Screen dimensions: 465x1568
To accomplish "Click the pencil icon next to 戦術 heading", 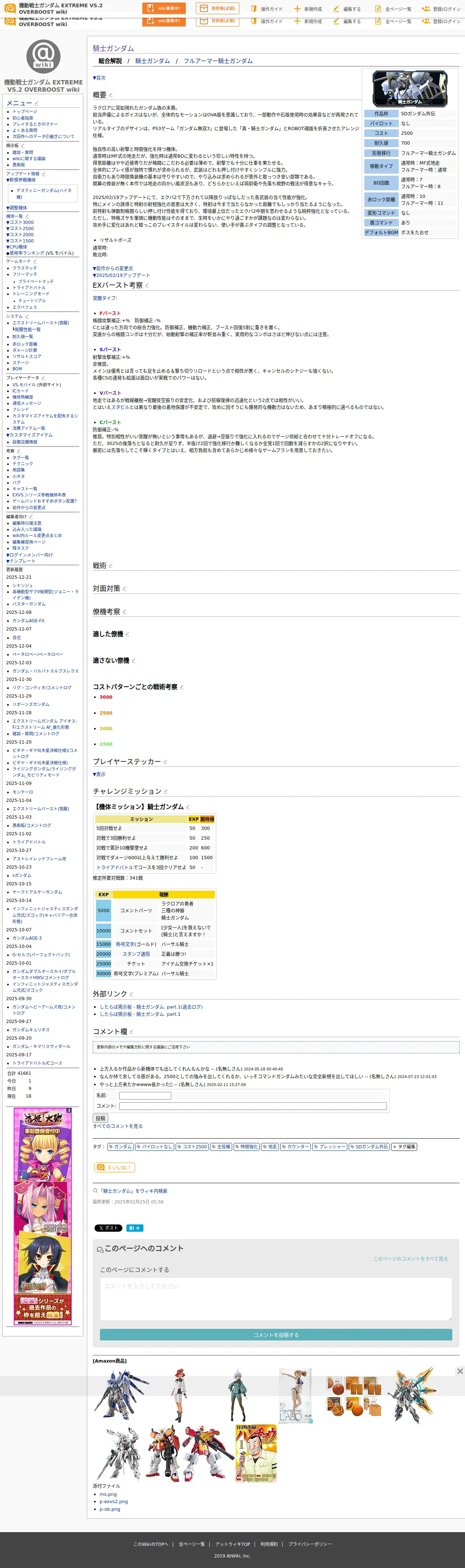I will pyautogui.click(x=110, y=565).
